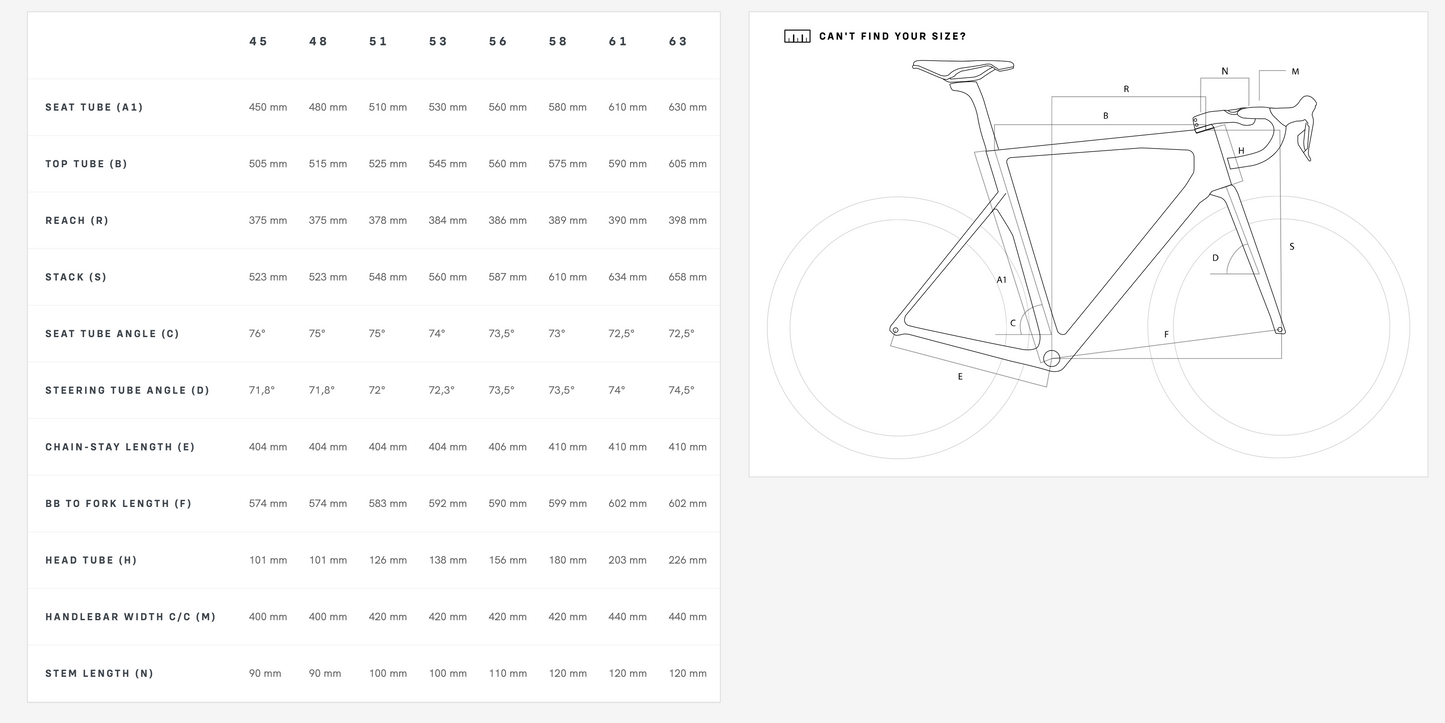Click the bottom bracket circle on the diagram
Screen dimensions: 1445x723
(1051, 358)
